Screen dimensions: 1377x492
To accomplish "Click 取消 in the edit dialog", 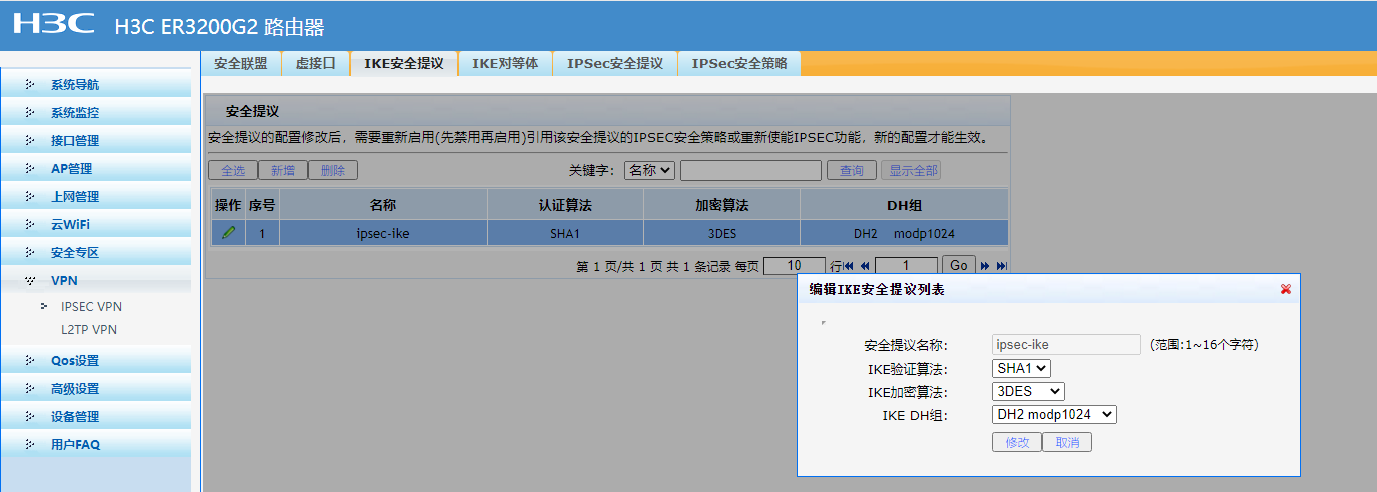I will [1067, 442].
